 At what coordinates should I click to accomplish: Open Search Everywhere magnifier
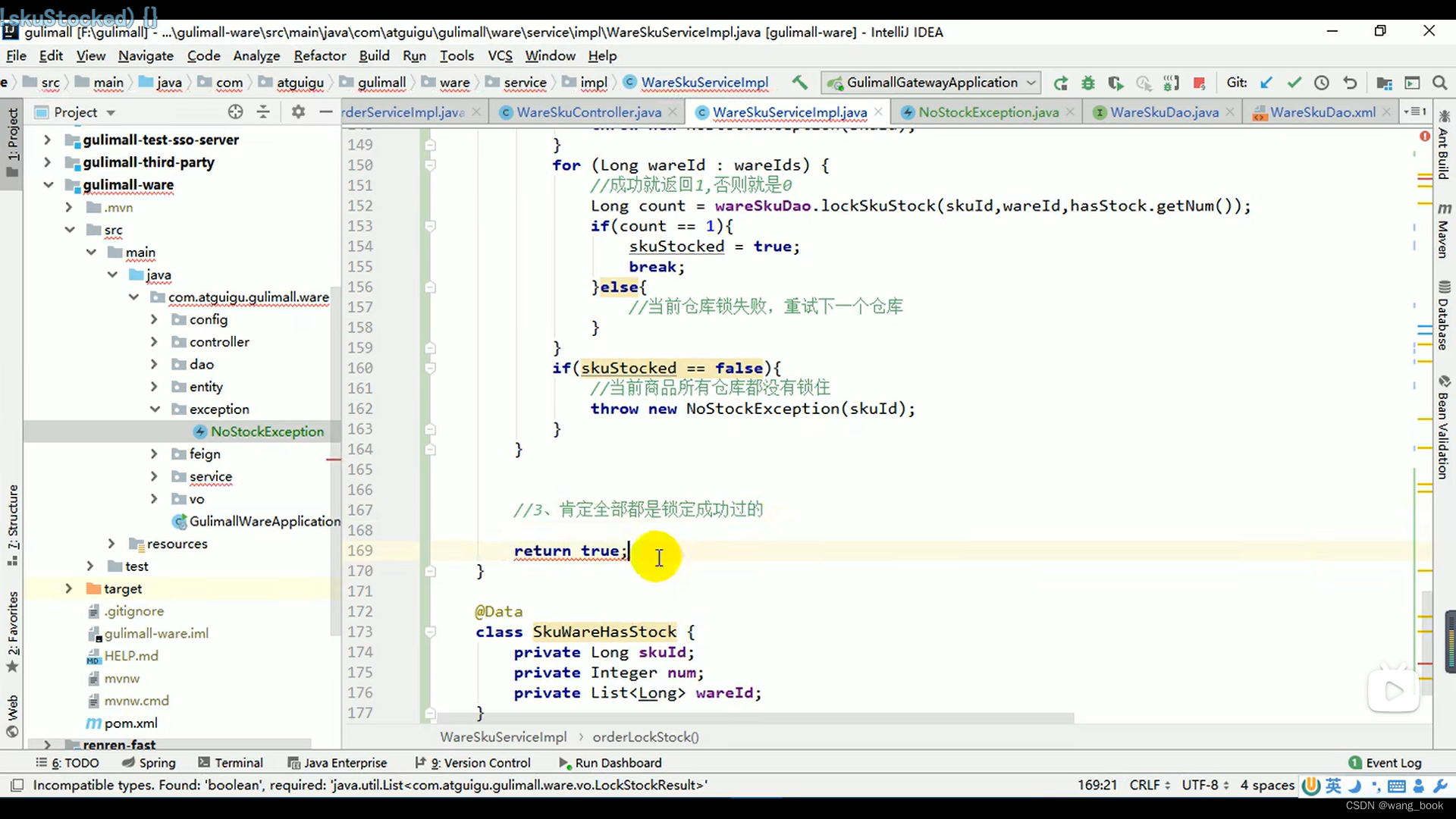pos(1439,83)
